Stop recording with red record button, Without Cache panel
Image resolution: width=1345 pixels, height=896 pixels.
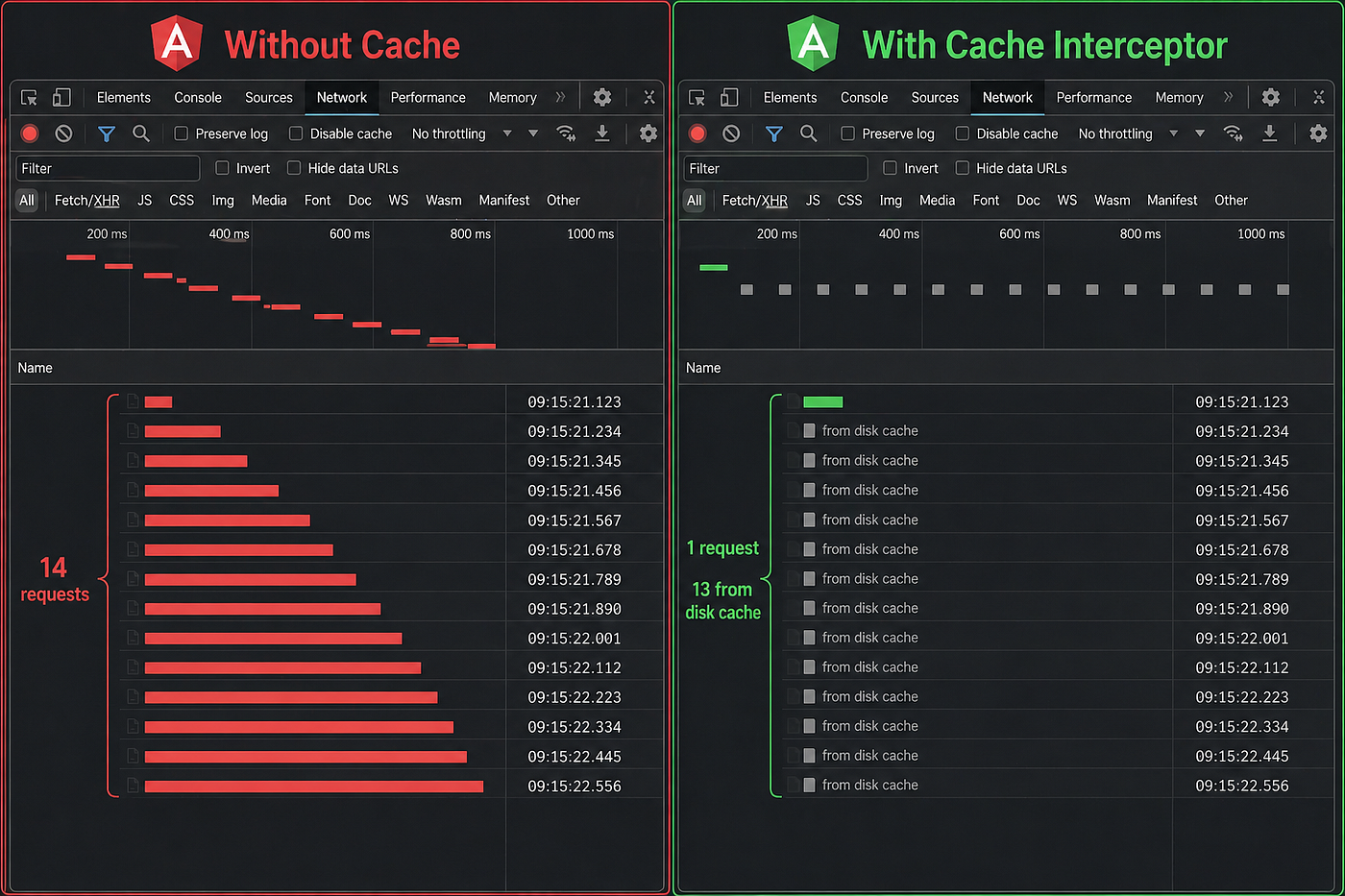click(30, 133)
